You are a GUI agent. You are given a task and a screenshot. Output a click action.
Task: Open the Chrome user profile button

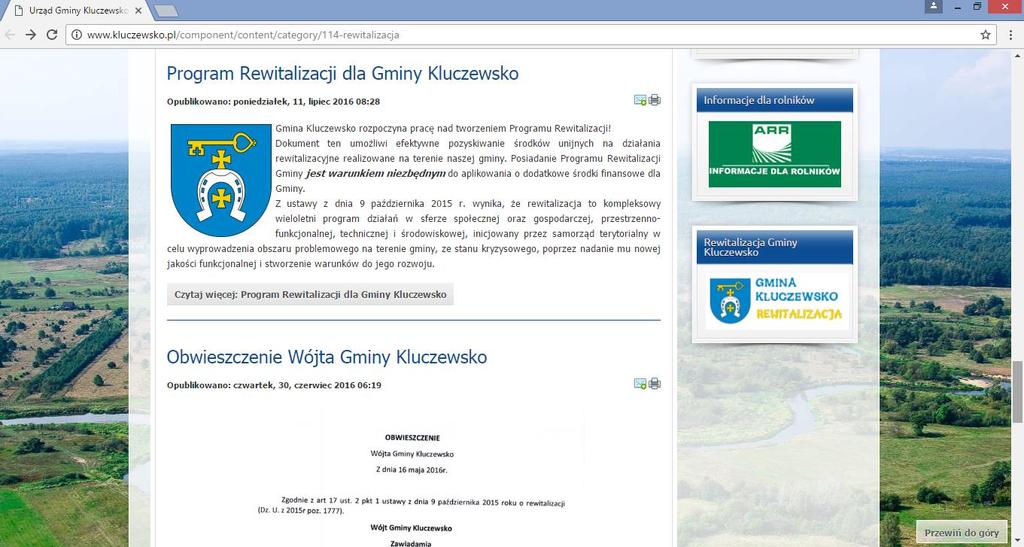click(x=933, y=6)
